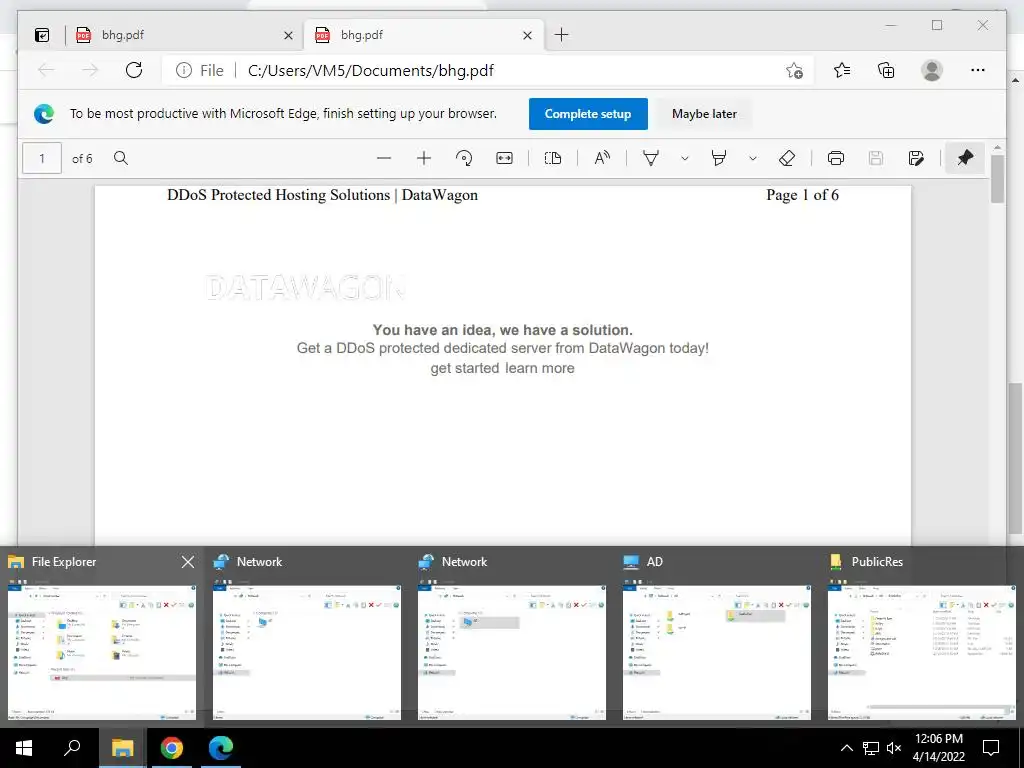Screen dimensions: 1024x768
Task: Click the Save as icon
Action: (916, 158)
